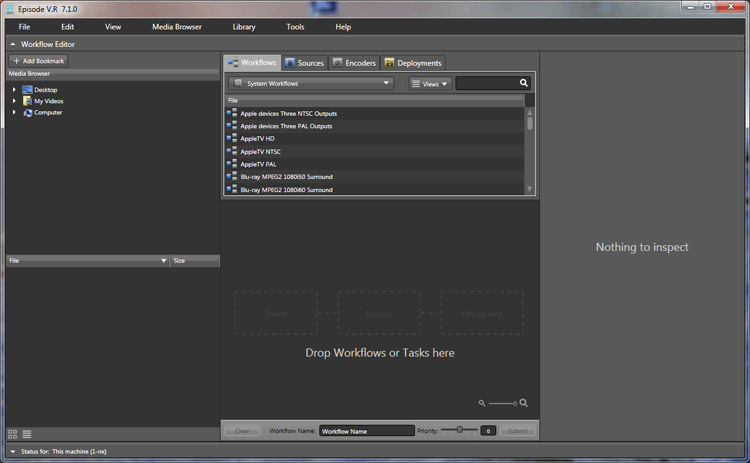Select Apple devices Three PAL Outputs

(x=375, y=126)
